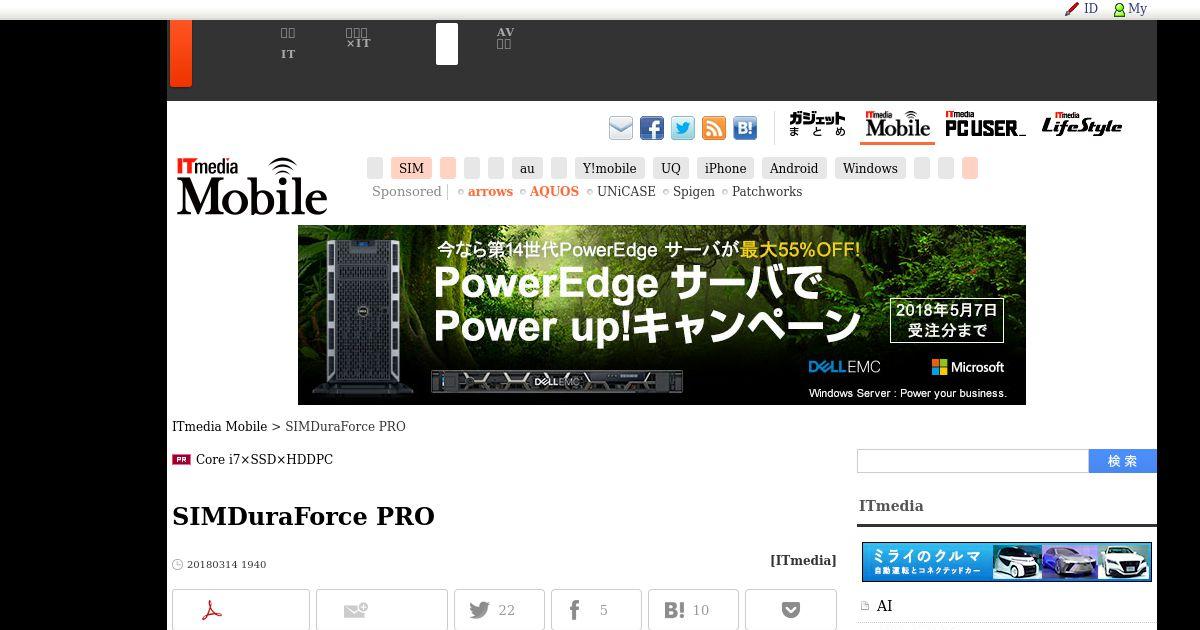The width and height of the screenshot is (1200, 630).
Task: Select the Windows category tag
Action: pyautogui.click(x=870, y=168)
